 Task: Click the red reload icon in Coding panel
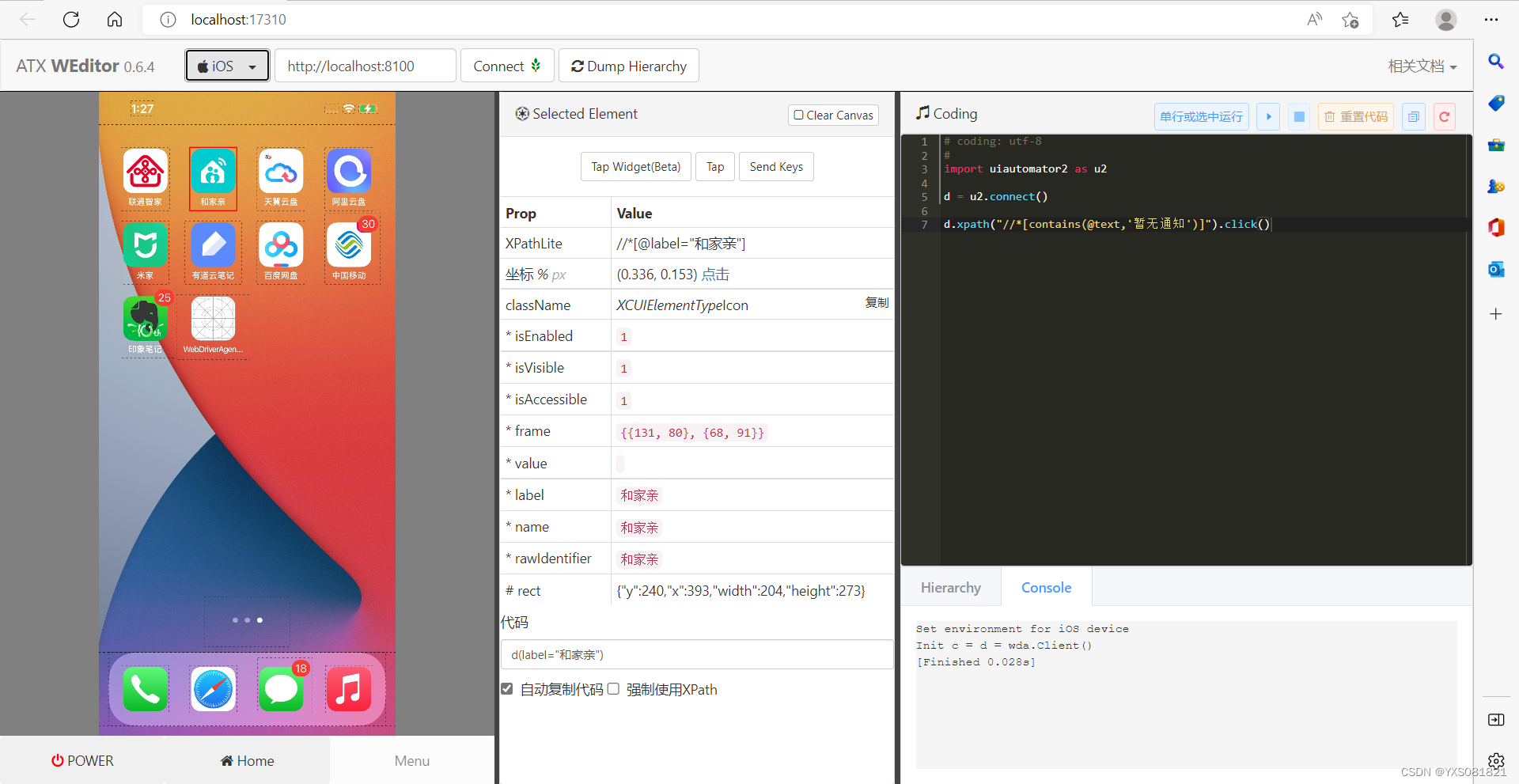(1444, 116)
